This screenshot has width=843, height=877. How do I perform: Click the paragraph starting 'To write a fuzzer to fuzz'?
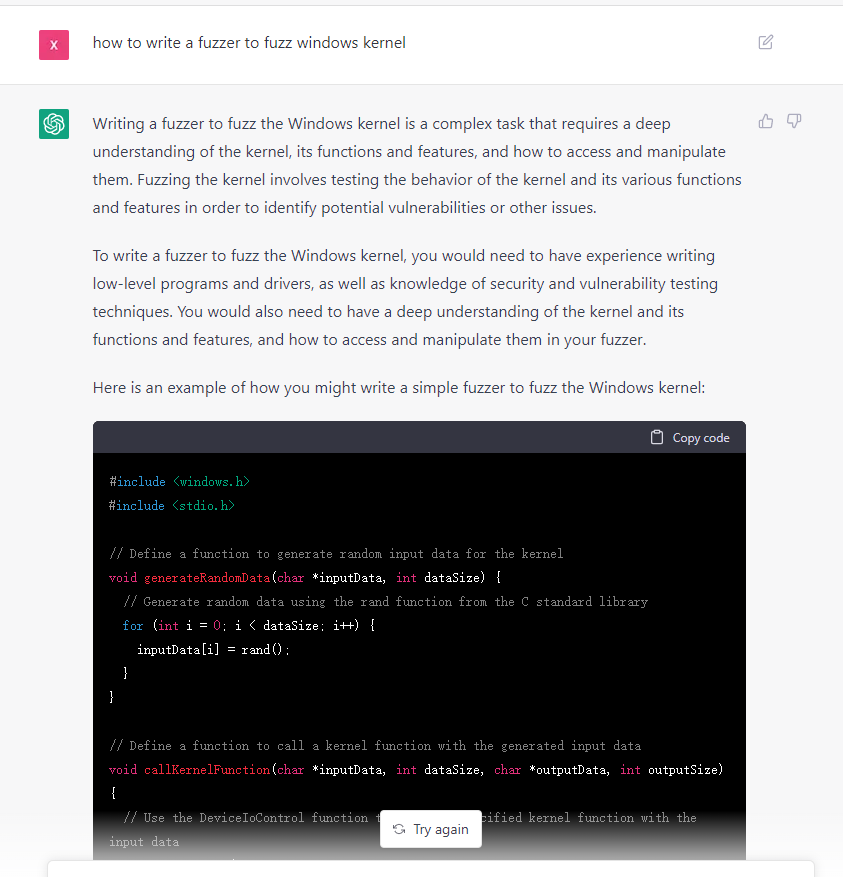(405, 298)
